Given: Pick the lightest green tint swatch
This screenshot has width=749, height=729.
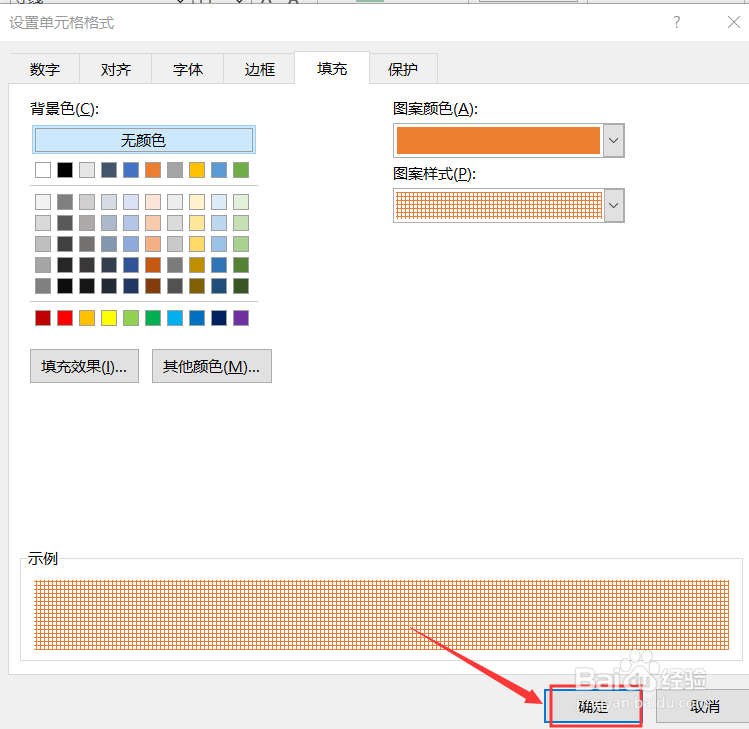Looking at the screenshot, I should pos(241,202).
